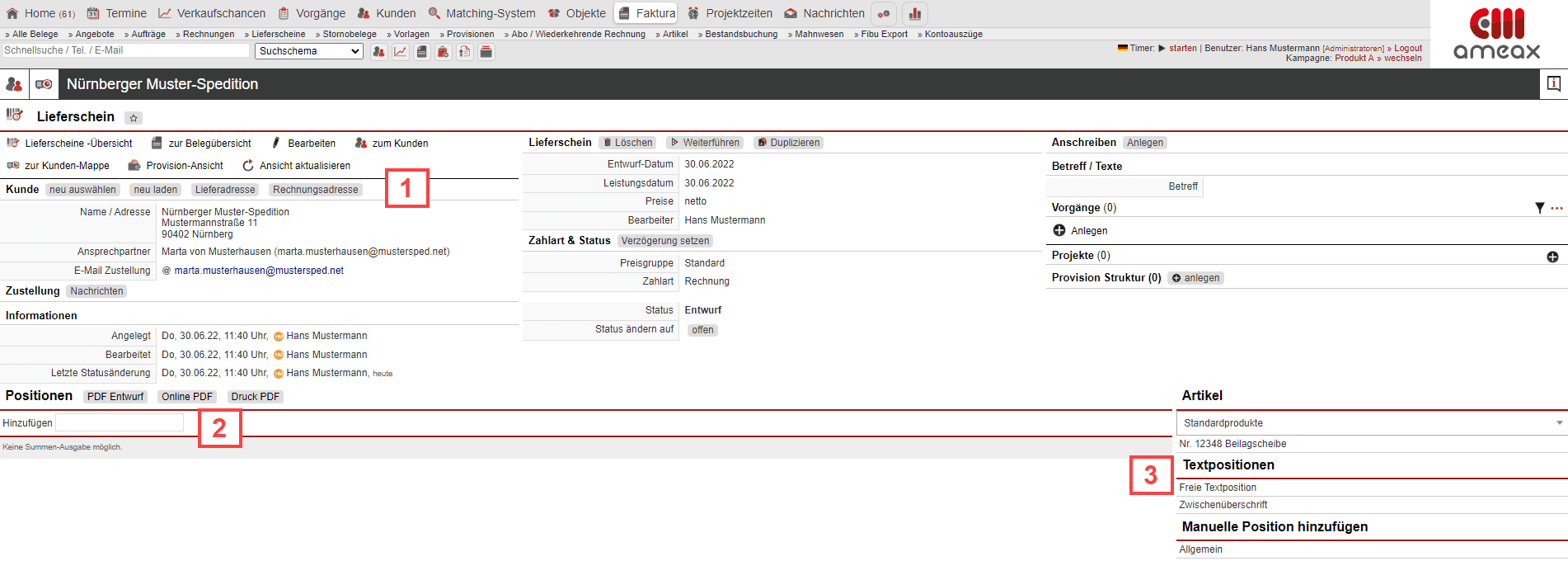The height and width of the screenshot is (561, 1568).
Task: Open the customer email address link
Action: point(259,271)
